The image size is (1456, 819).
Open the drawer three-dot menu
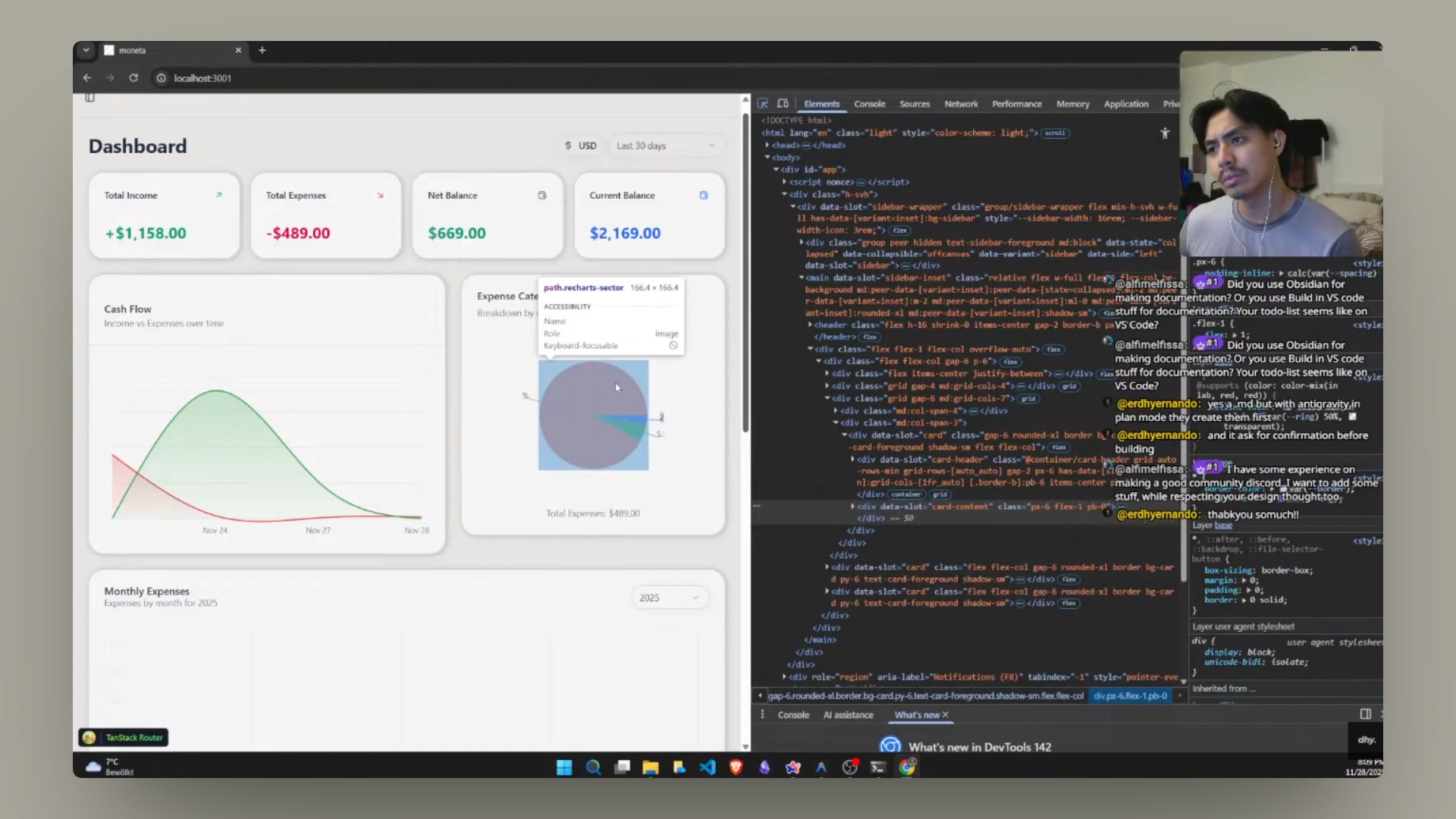(762, 714)
